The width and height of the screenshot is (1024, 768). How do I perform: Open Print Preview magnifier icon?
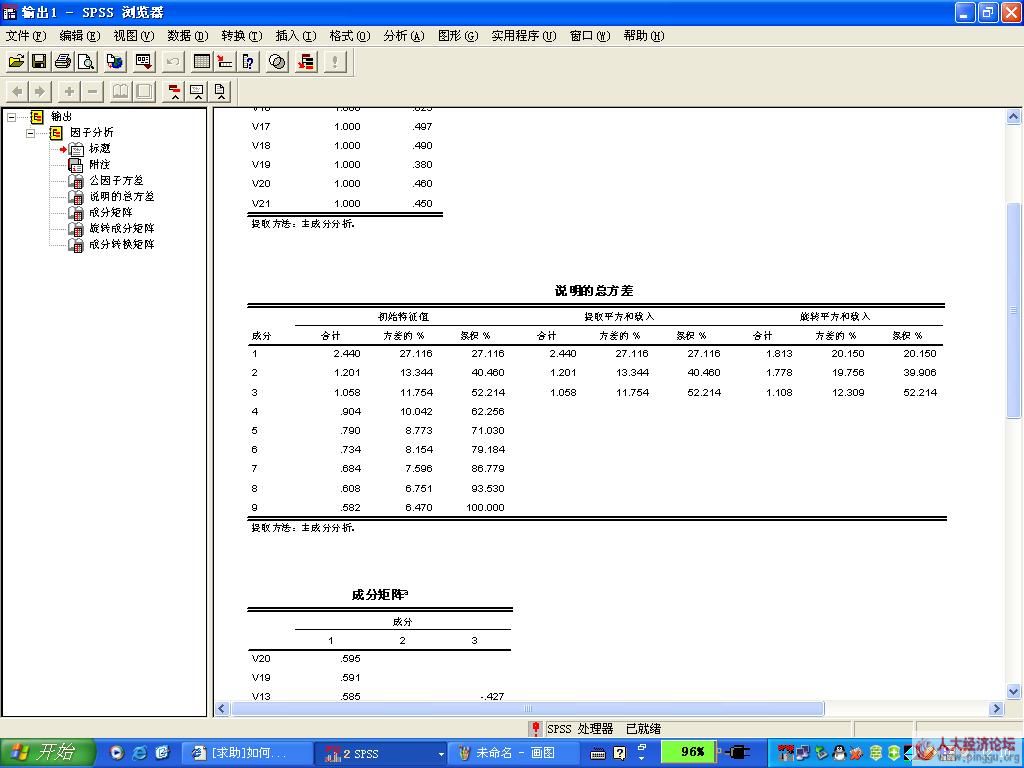(86, 61)
